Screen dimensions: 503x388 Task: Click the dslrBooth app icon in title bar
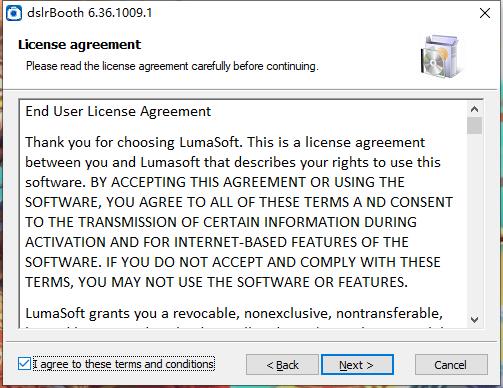14,13
